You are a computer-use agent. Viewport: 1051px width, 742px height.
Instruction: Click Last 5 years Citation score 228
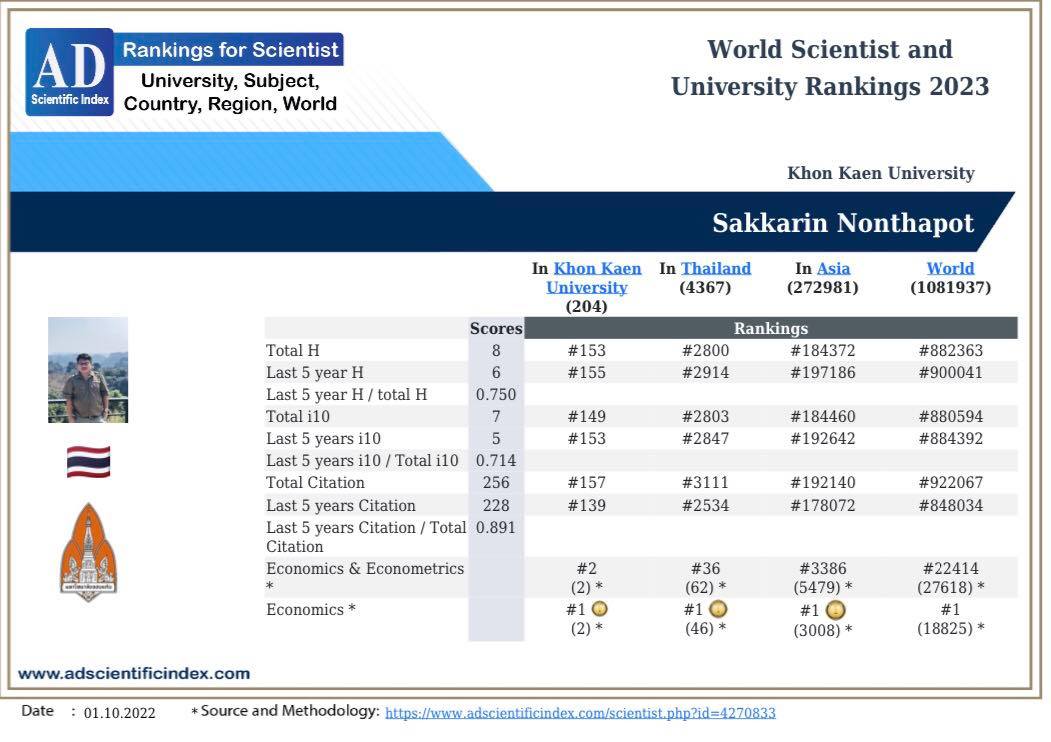tap(496, 505)
